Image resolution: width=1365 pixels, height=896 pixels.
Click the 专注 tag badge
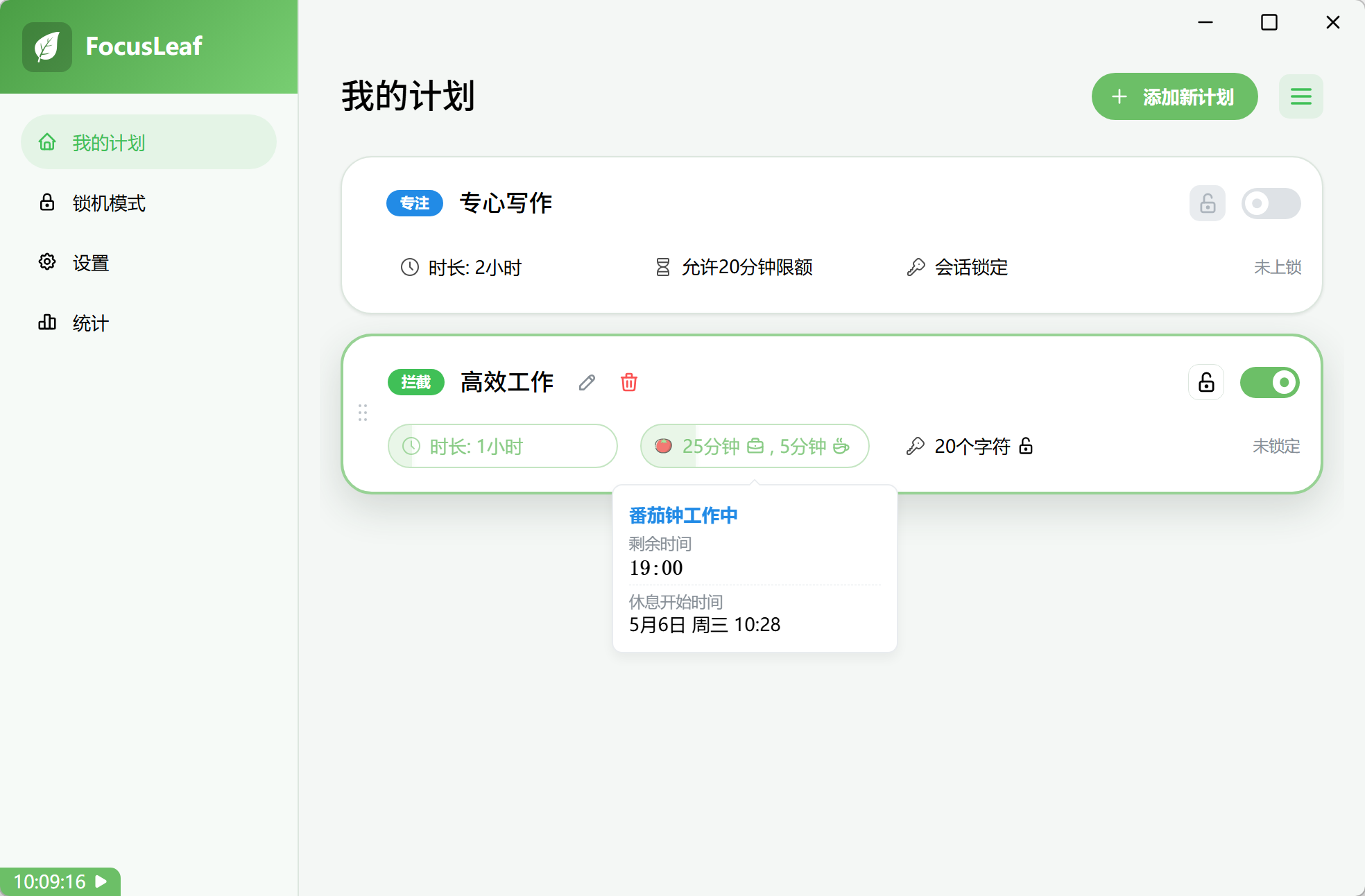point(415,203)
